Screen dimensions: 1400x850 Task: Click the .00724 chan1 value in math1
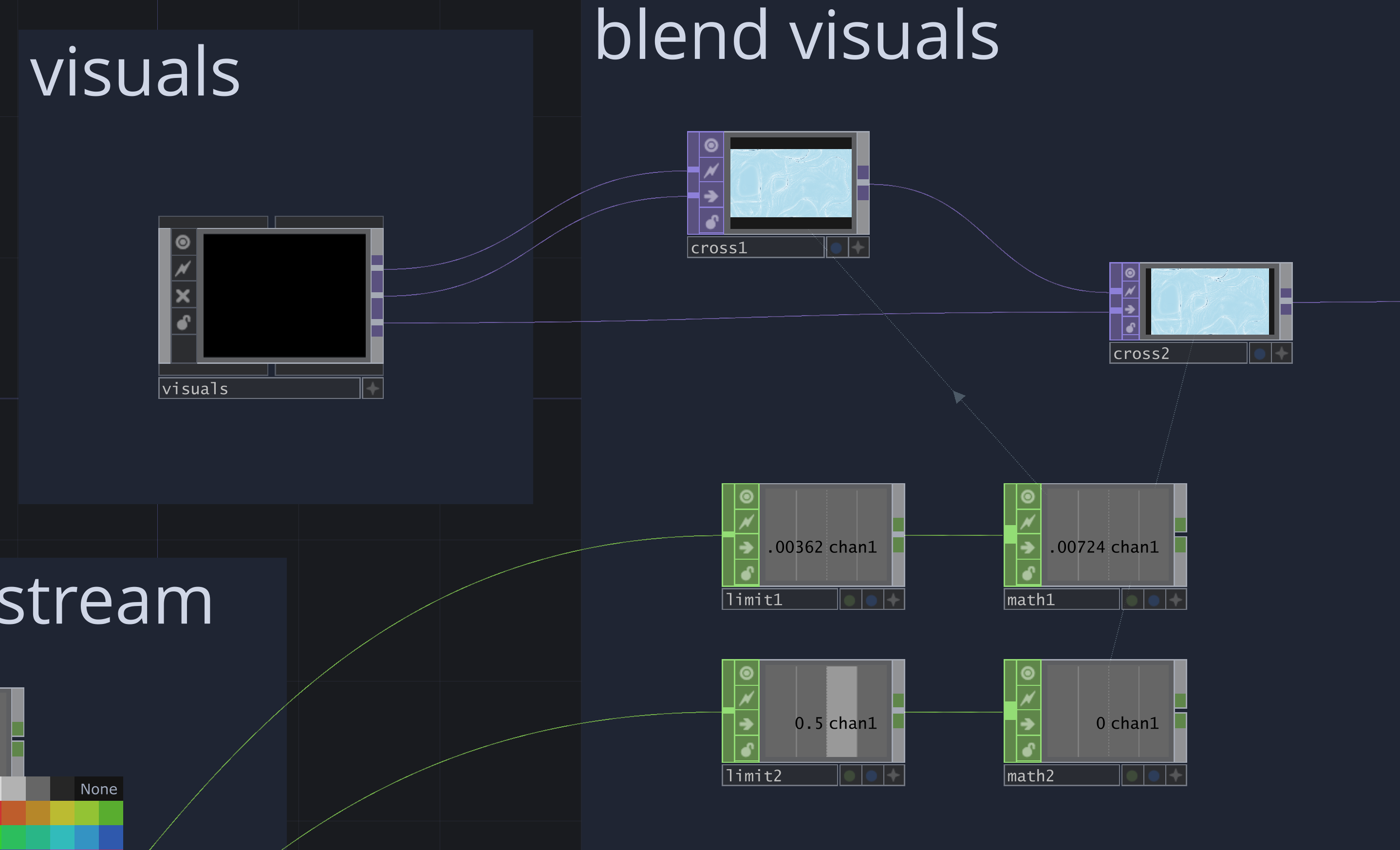1103,547
